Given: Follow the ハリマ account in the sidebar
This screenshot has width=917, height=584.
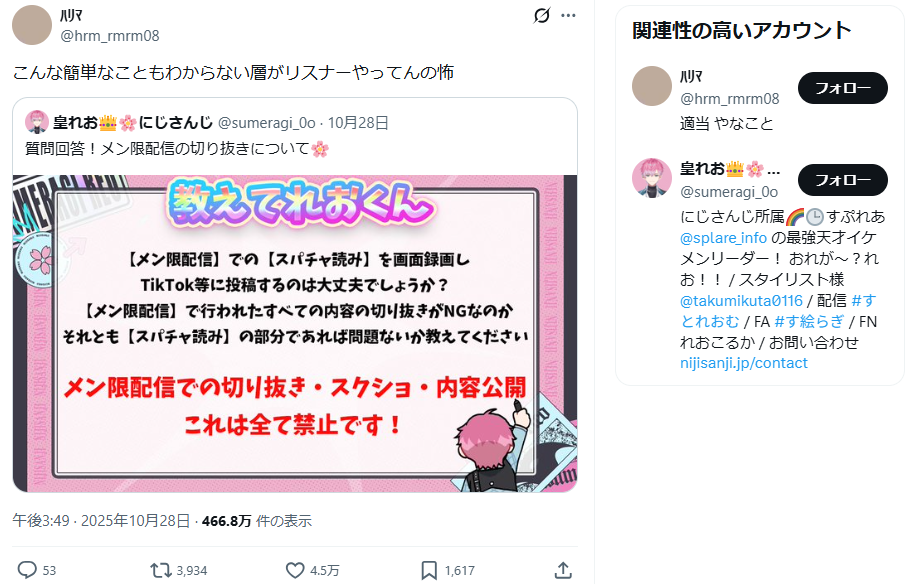Looking at the screenshot, I should (x=843, y=88).
